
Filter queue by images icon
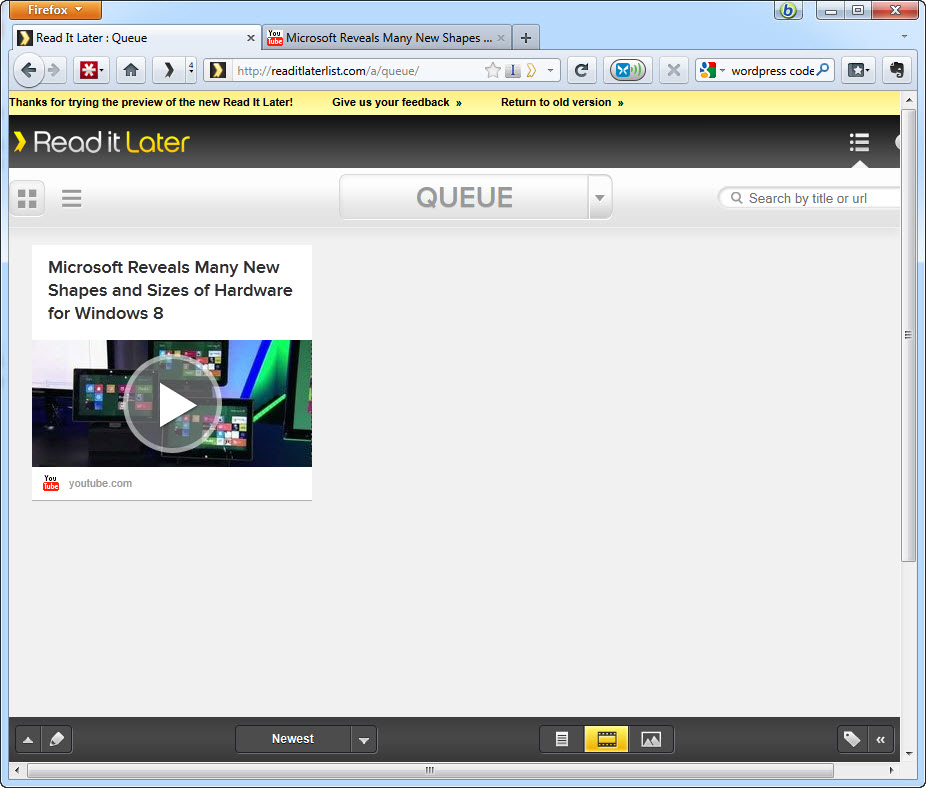pos(651,739)
